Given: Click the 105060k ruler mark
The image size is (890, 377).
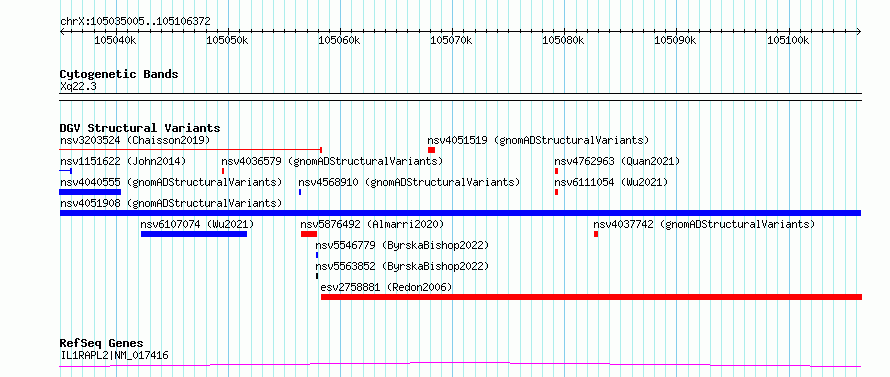Looking at the screenshot, I should click(339, 41).
